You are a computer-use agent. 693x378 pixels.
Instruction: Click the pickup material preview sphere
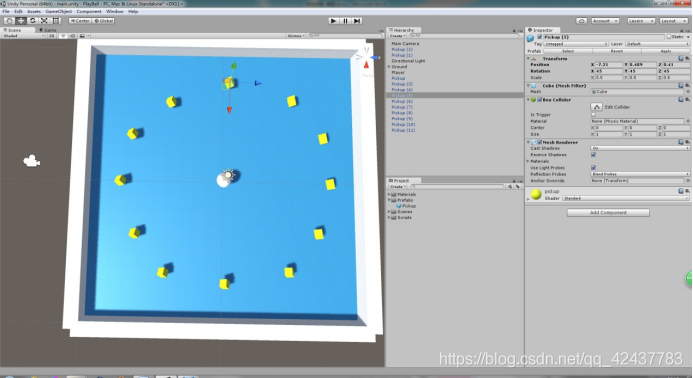536,195
